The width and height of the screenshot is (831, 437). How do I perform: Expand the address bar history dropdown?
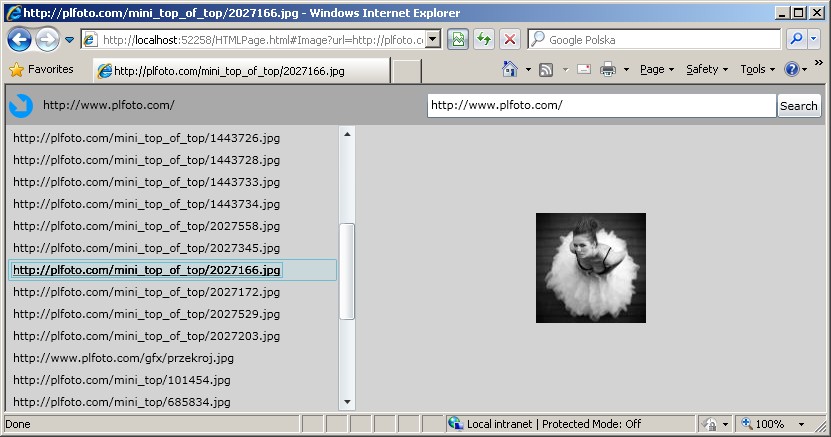tap(434, 39)
